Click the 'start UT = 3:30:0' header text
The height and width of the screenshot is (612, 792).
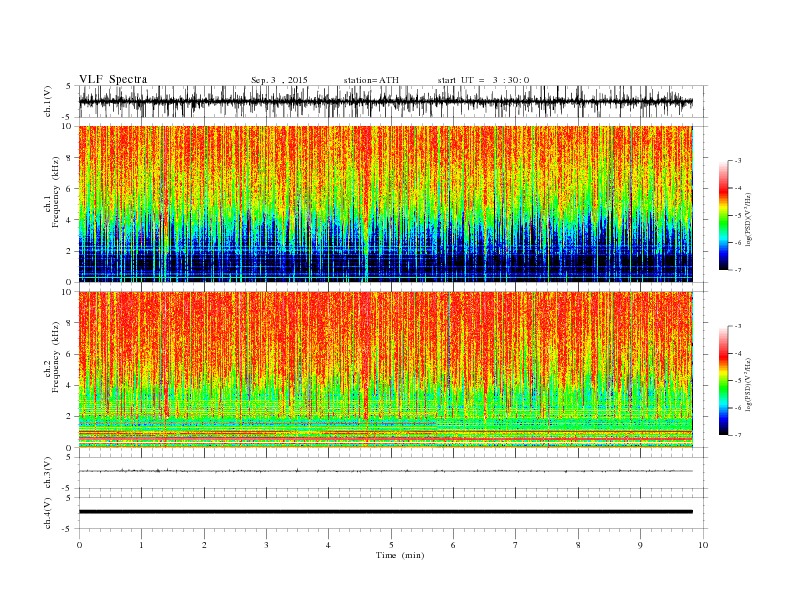pyautogui.click(x=484, y=80)
